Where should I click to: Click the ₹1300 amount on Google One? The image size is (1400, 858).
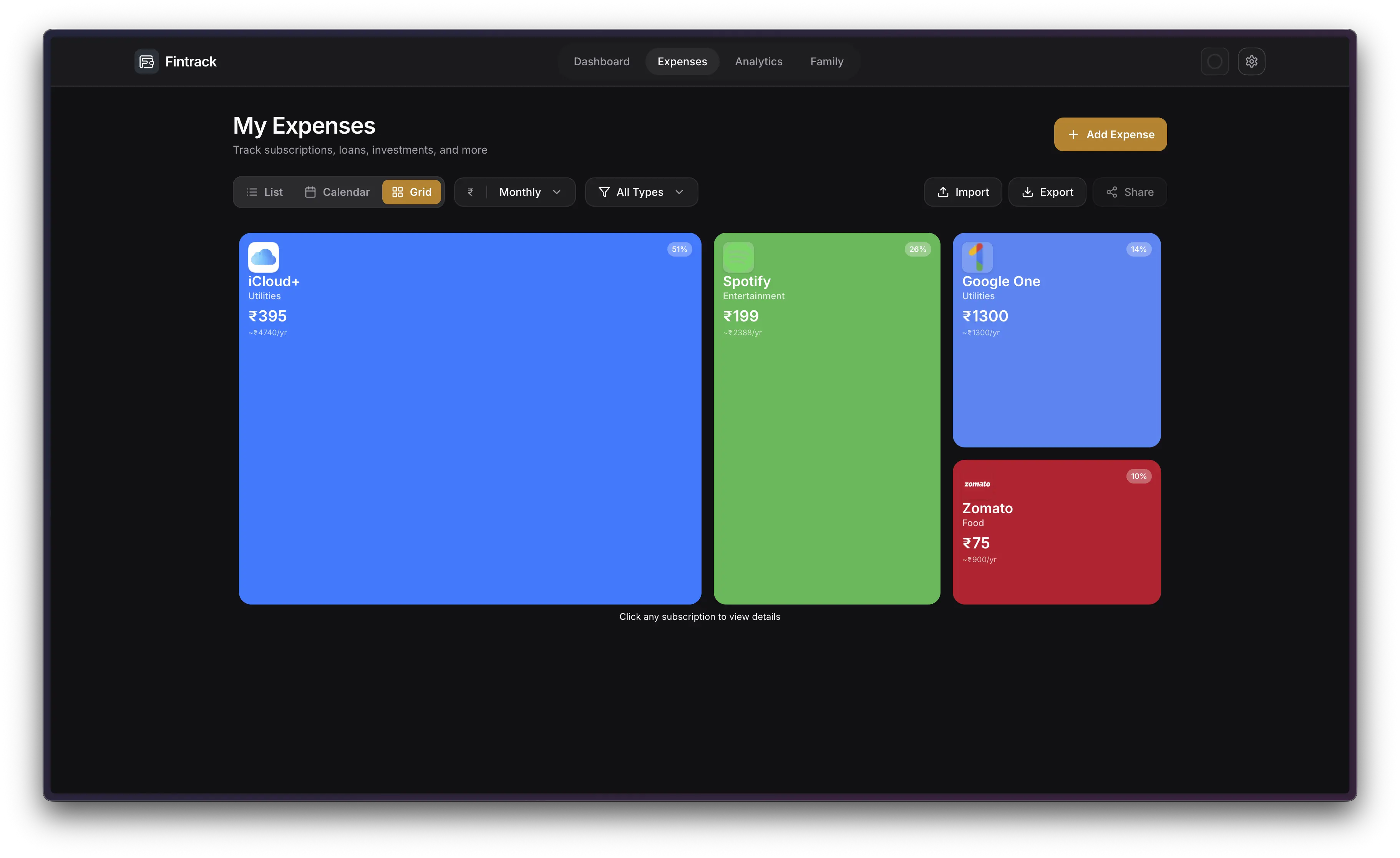(x=985, y=316)
